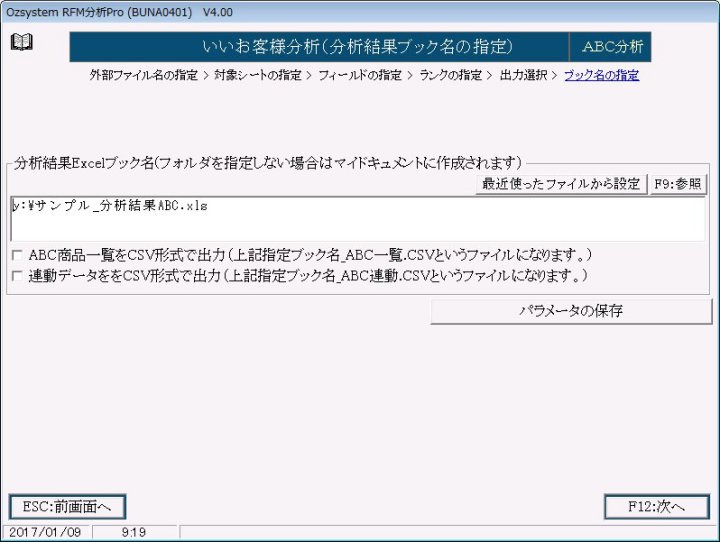This screenshot has width=720, height=542.
Task: Go to フィールドの指定 step
Action: pos(360,75)
